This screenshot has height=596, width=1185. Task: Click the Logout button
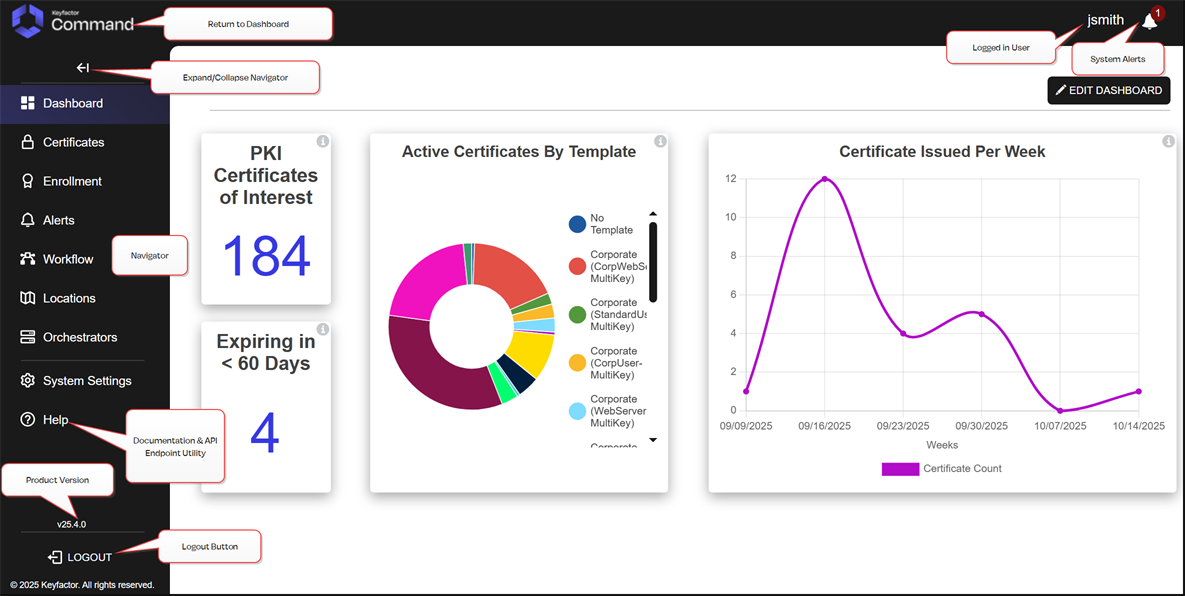[80, 557]
